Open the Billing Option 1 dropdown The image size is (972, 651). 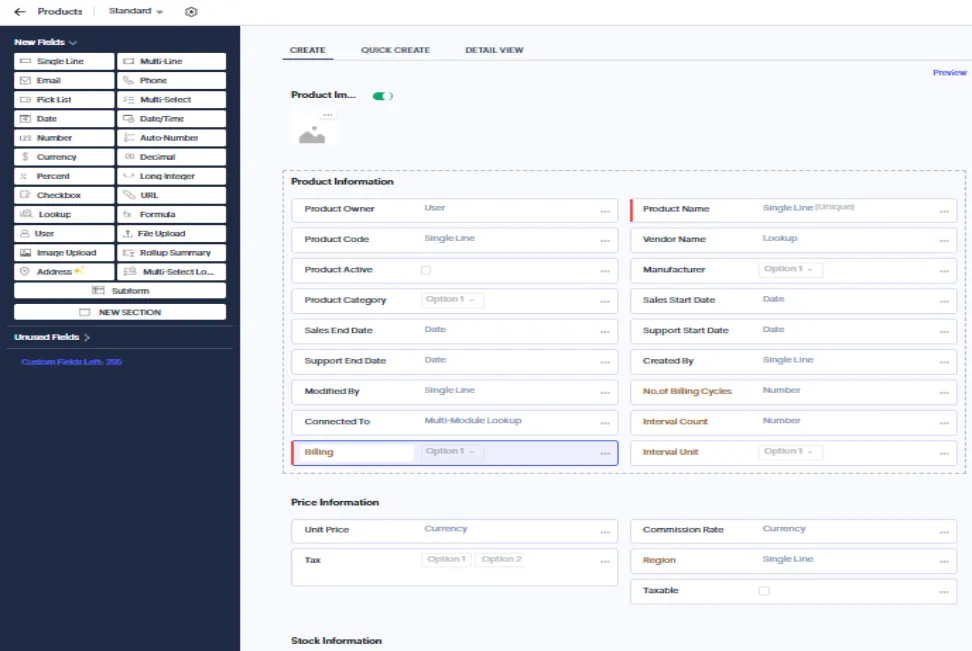(451, 451)
